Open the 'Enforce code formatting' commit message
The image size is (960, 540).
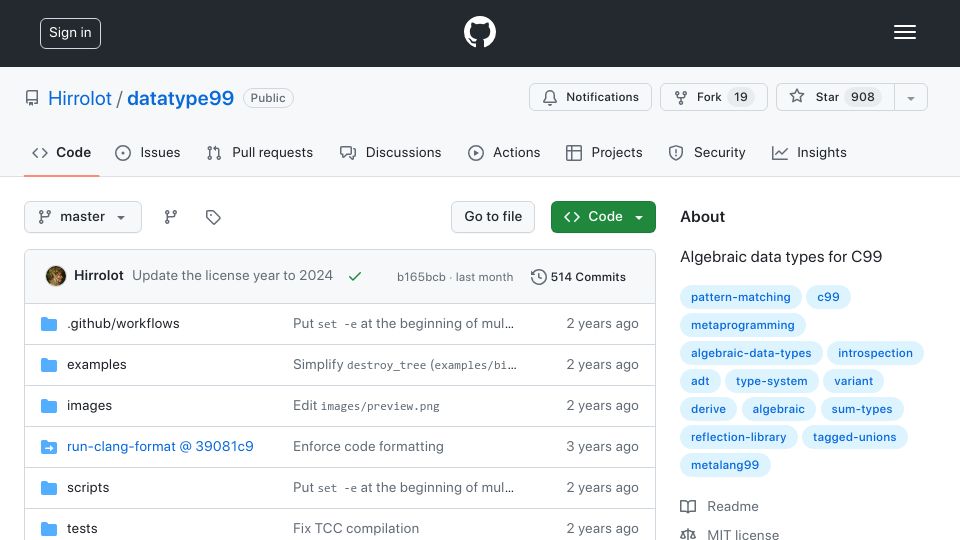(368, 446)
